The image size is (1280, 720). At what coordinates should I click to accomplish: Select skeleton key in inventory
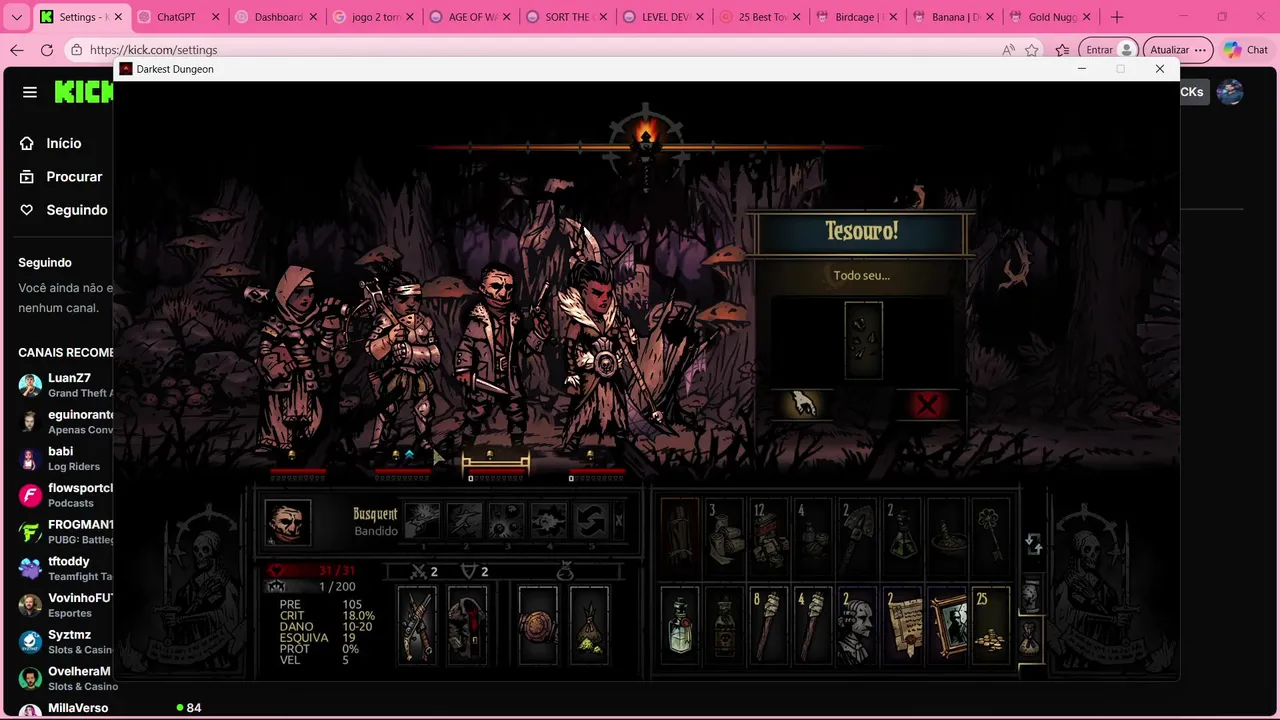(990, 536)
